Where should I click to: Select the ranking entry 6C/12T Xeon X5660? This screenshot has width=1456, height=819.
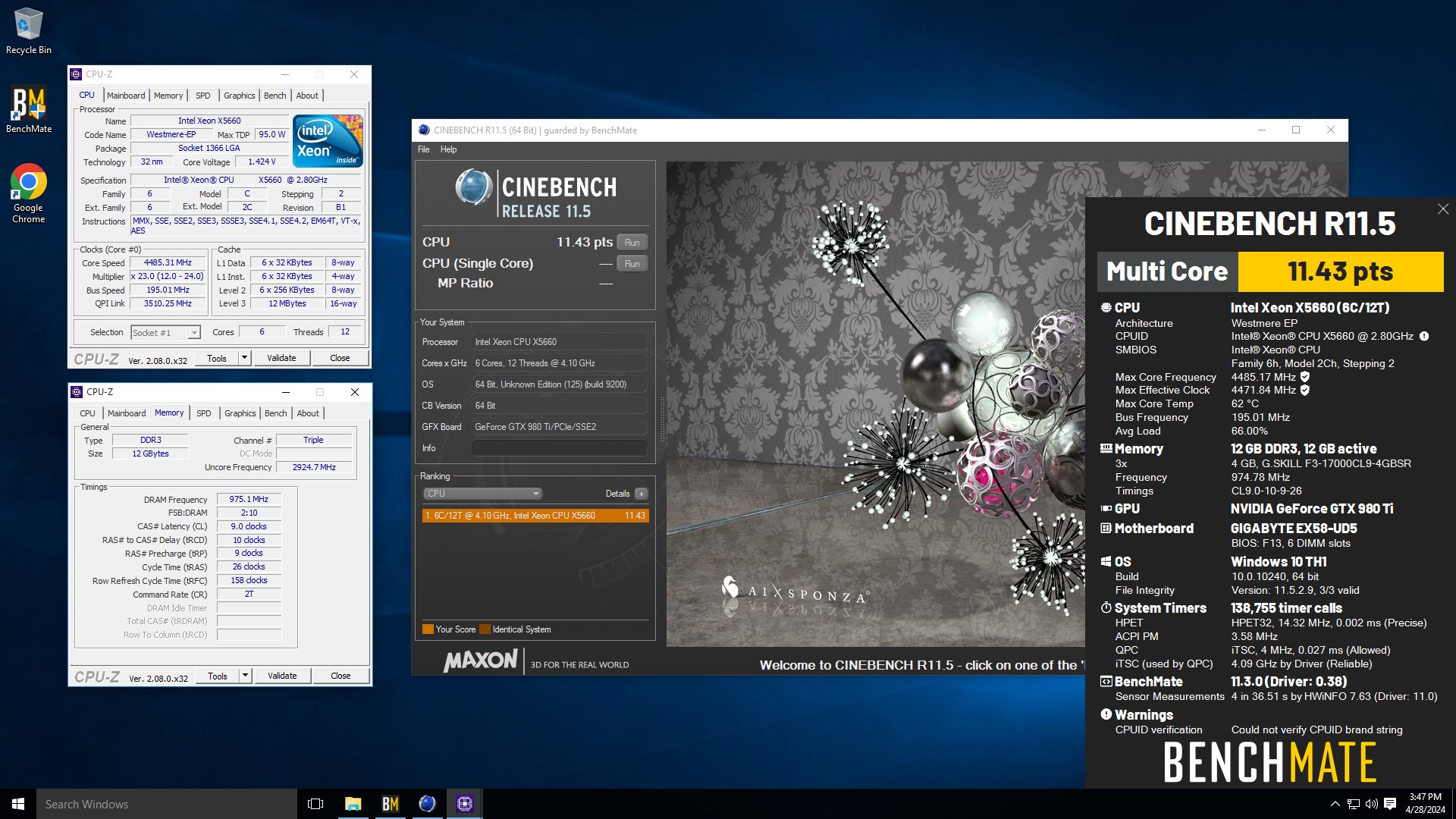point(535,516)
